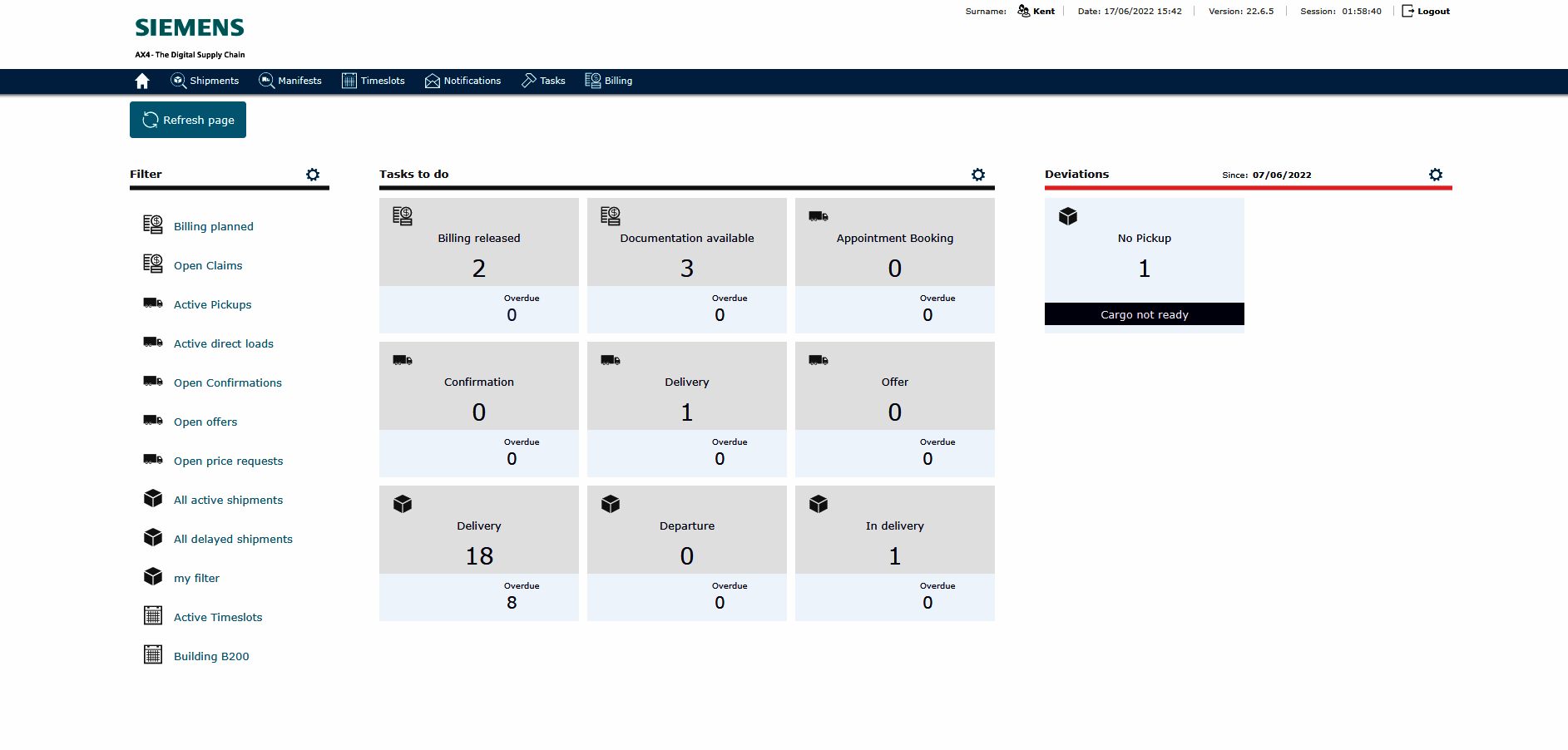Screen dimensions: 1568x750
Task: Click the Logout button
Action: (1425, 11)
